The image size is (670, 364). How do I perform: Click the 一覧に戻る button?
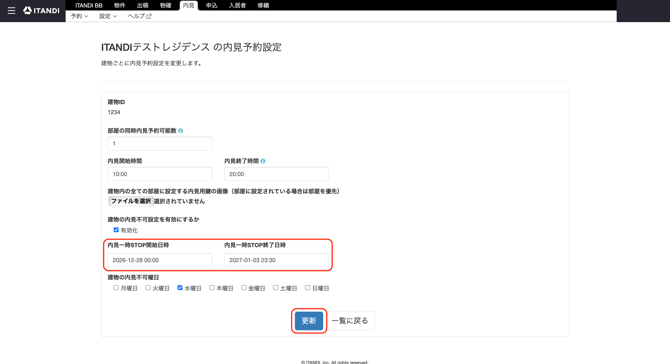(350, 321)
